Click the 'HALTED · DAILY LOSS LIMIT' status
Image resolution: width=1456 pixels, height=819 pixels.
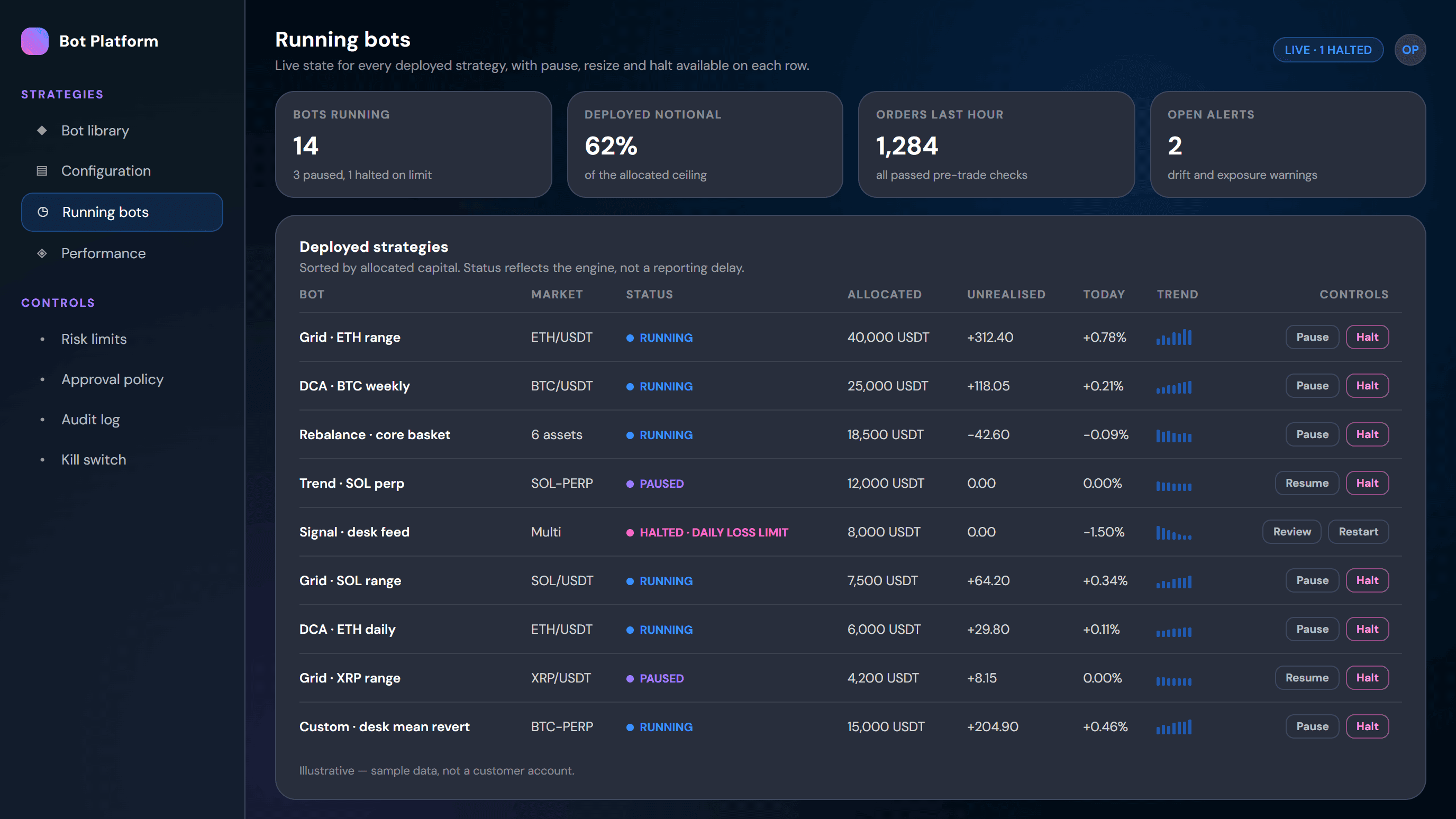coord(707,532)
